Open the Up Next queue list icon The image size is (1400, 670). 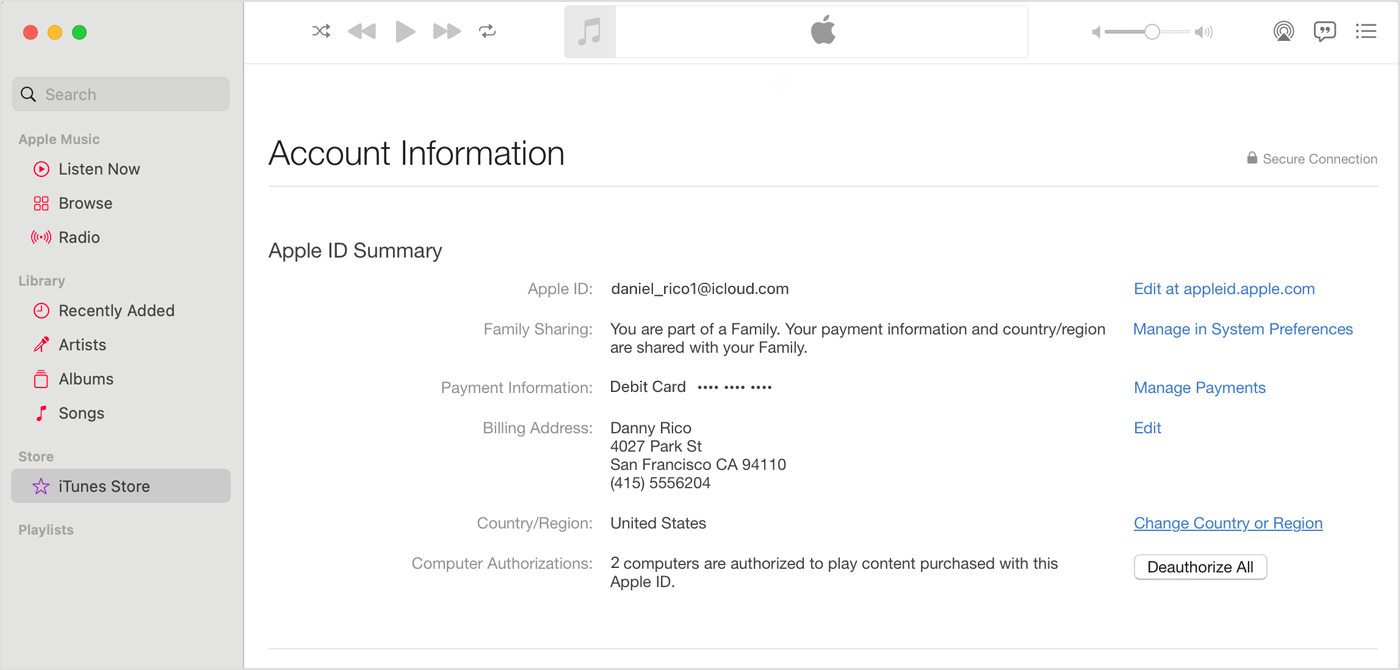(x=1366, y=31)
